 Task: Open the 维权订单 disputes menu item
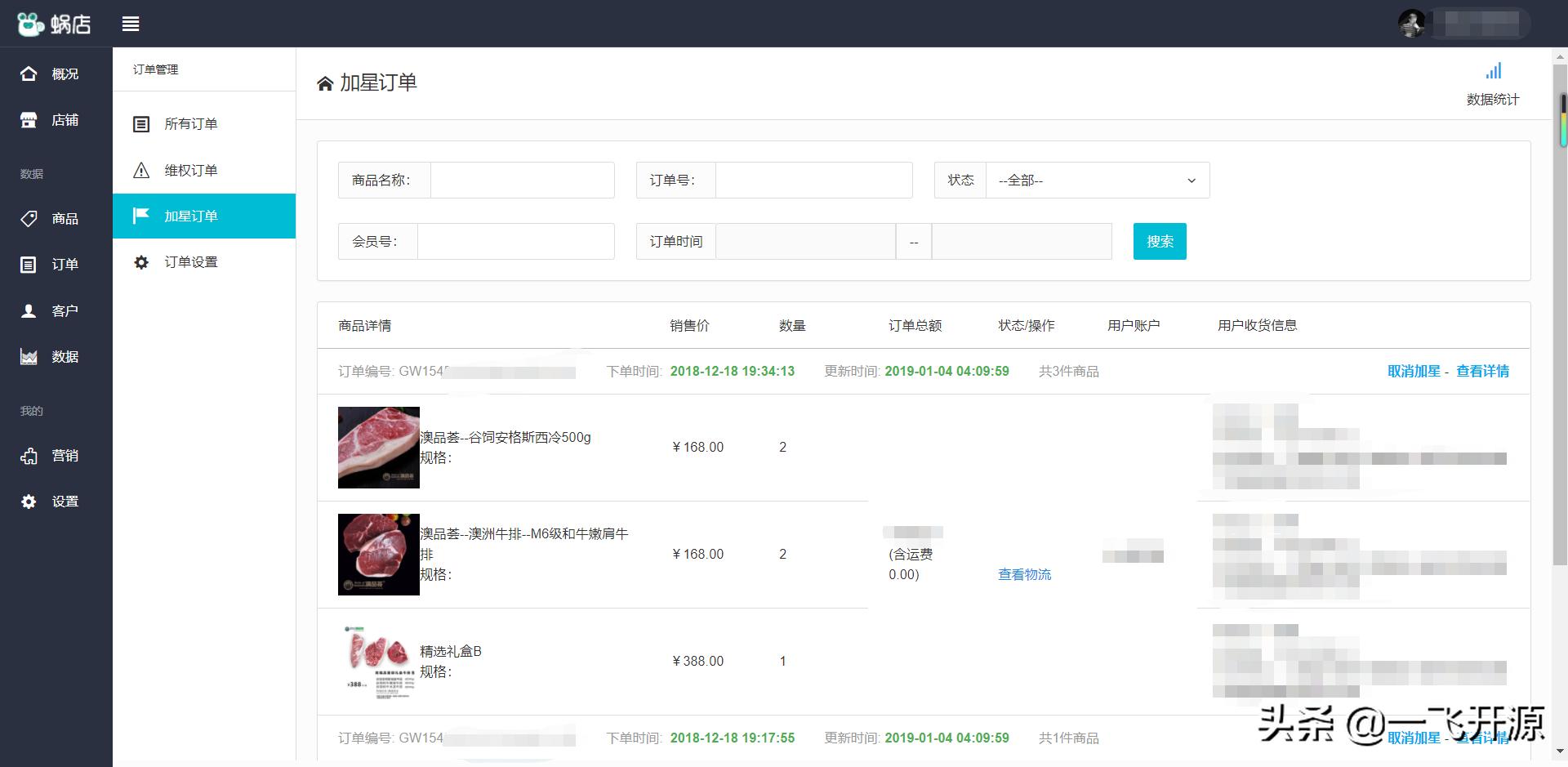191,170
